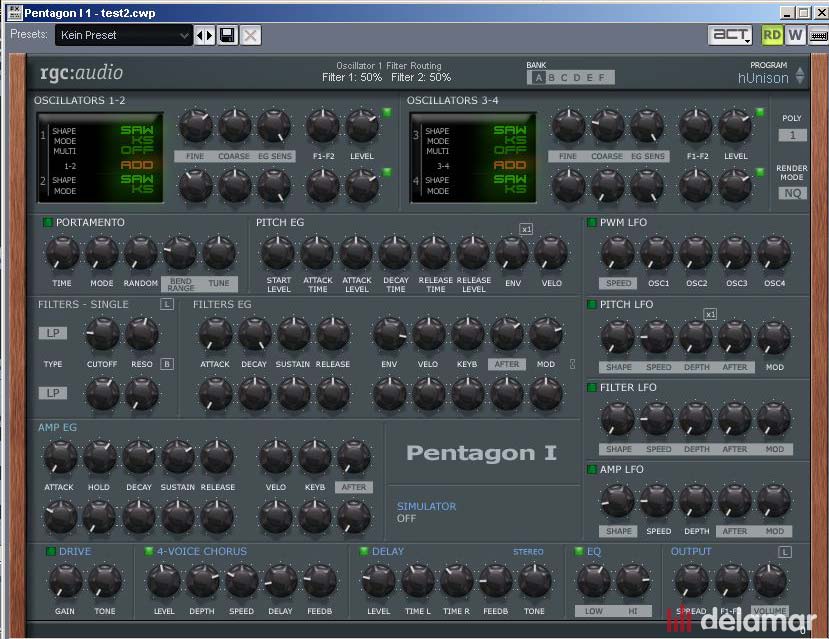Click the Filters L link button

pos(167,304)
